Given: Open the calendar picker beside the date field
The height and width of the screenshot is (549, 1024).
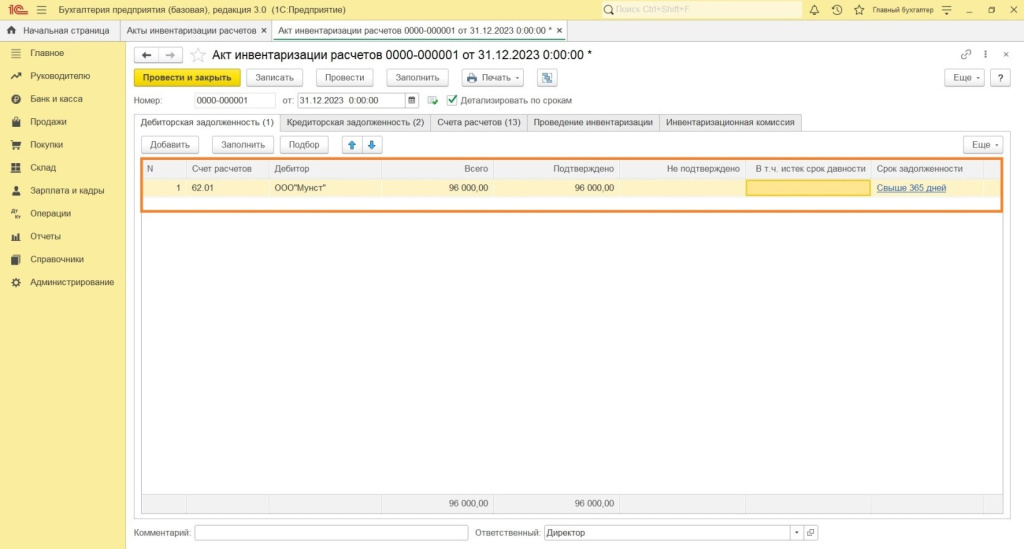Looking at the screenshot, I should (412, 100).
